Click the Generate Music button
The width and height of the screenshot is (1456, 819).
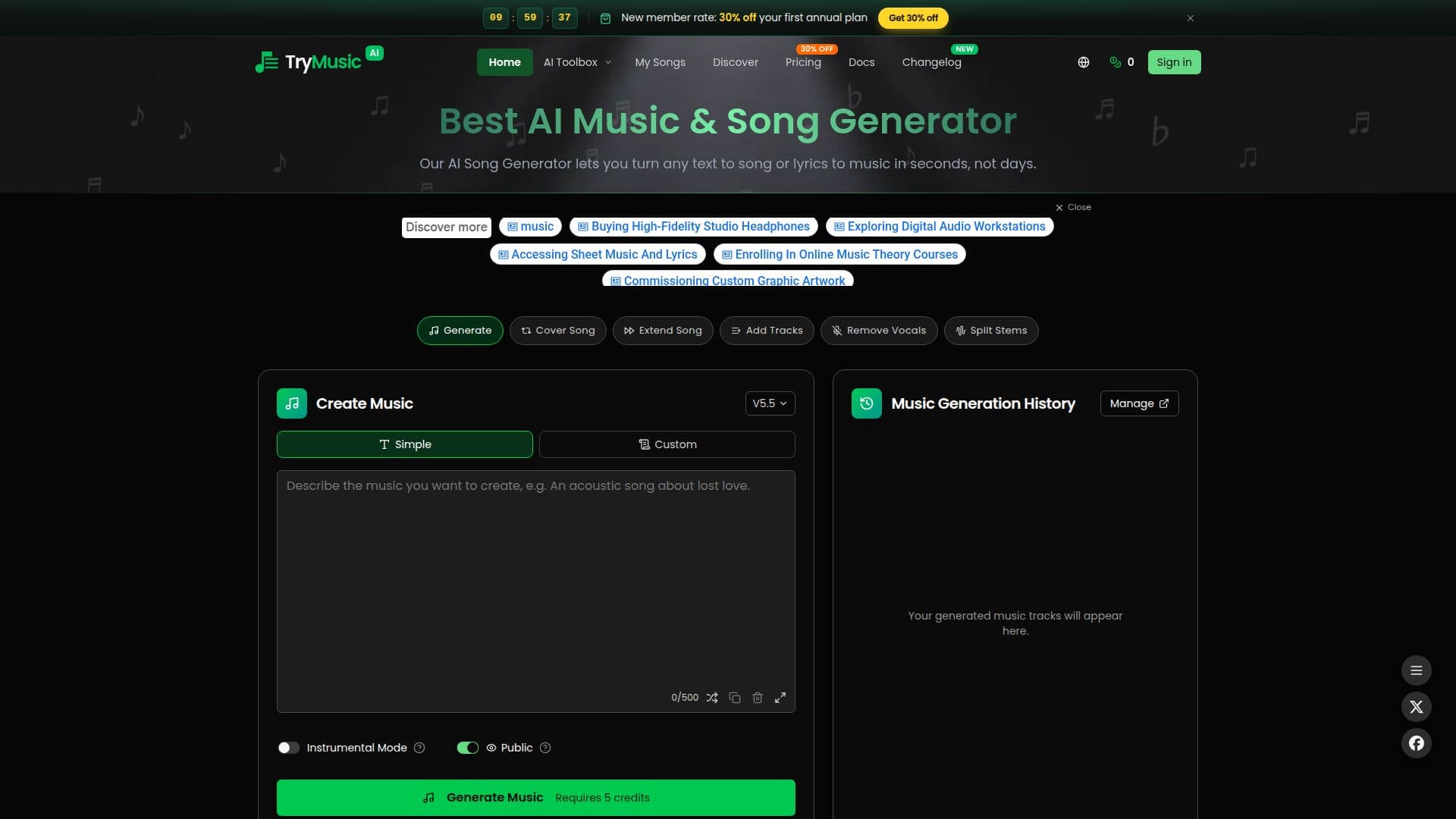[x=536, y=798]
